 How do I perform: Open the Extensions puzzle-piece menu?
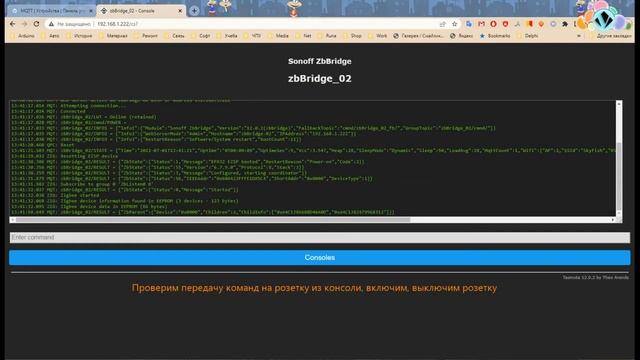pos(565,24)
